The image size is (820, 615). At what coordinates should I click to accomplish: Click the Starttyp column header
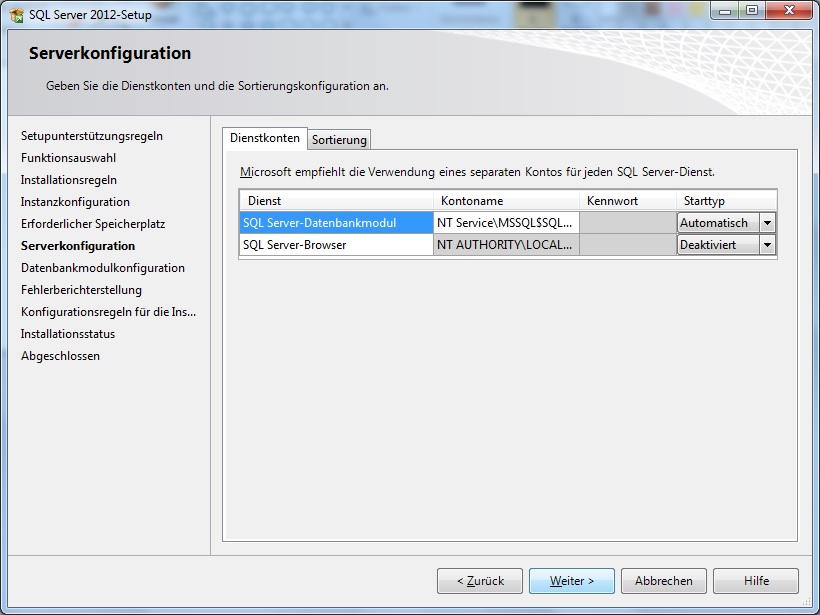[x=726, y=201]
